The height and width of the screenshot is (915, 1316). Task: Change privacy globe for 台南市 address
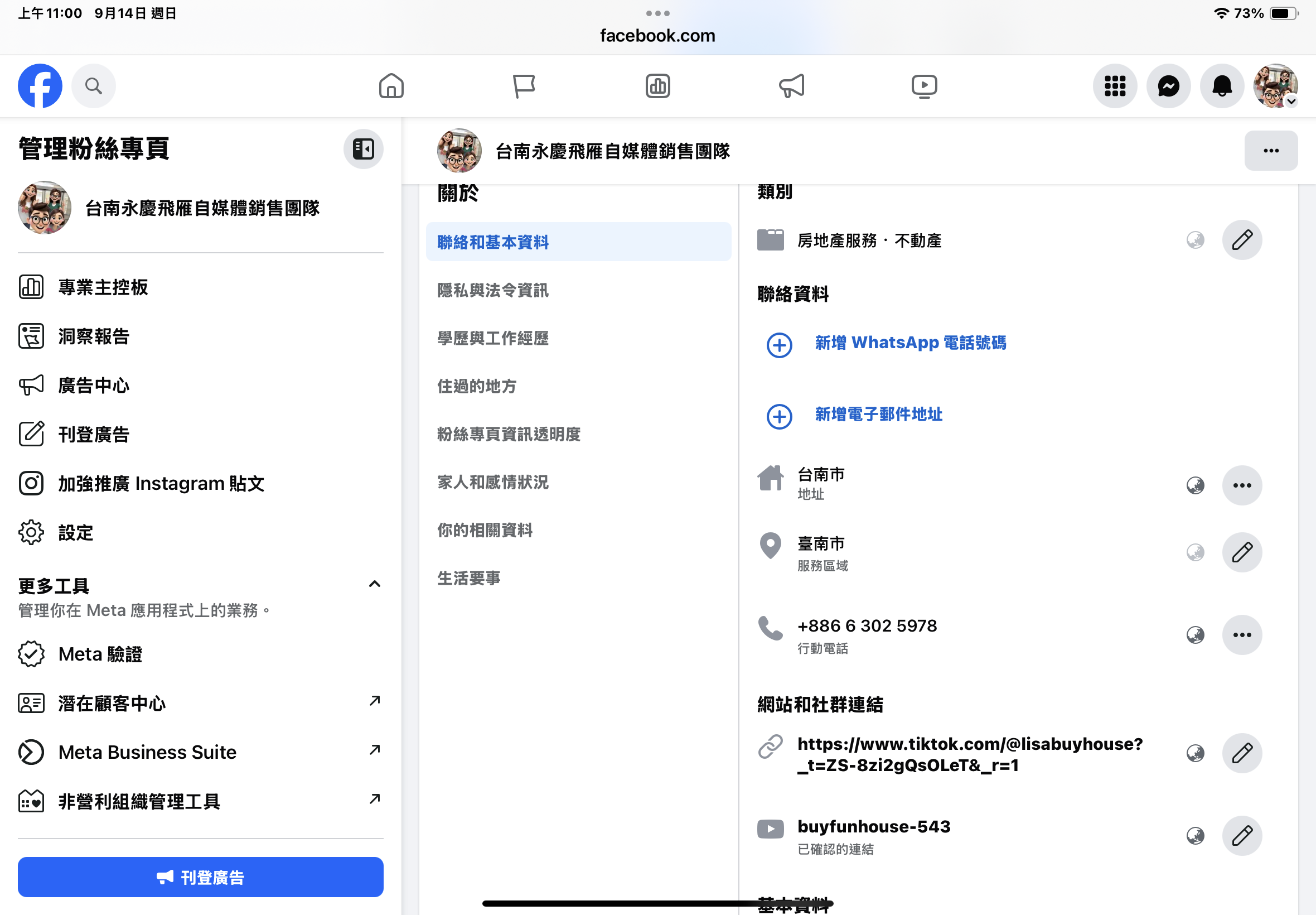coord(1195,485)
